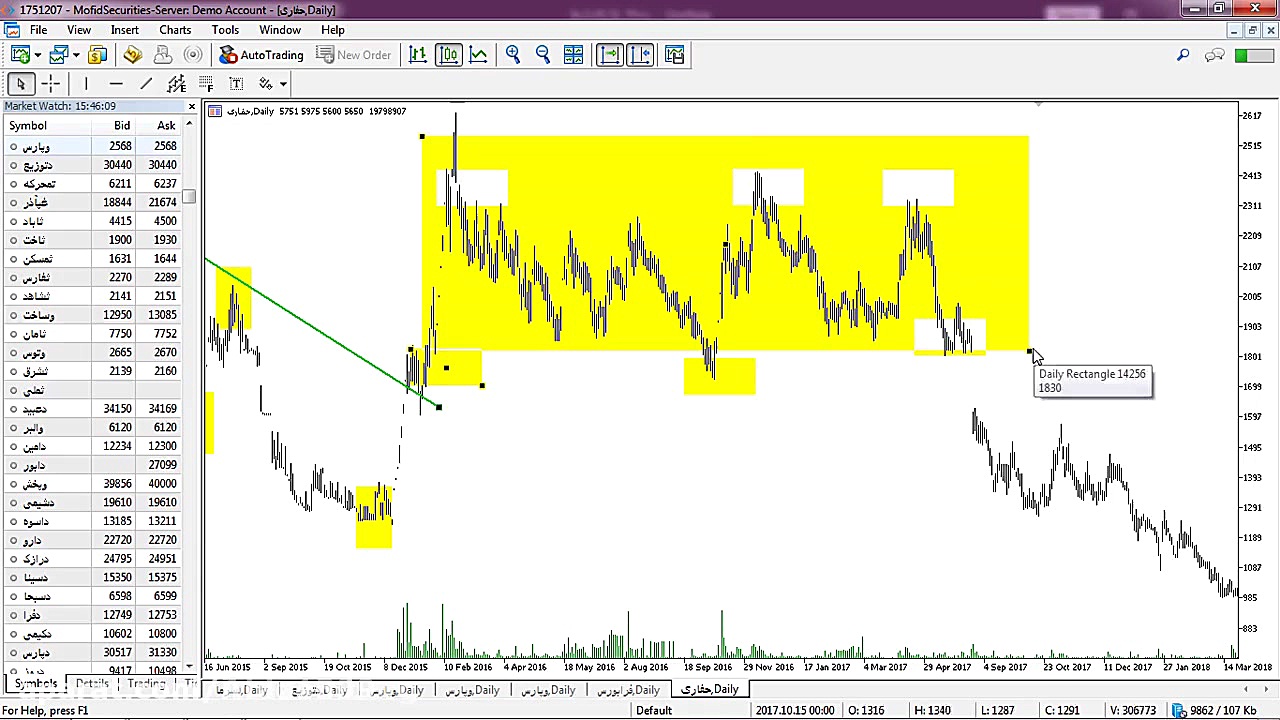This screenshot has height=720, width=1280.
Task: Switch to Symbols tab in Market Watch
Action: click(x=35, y=684)
